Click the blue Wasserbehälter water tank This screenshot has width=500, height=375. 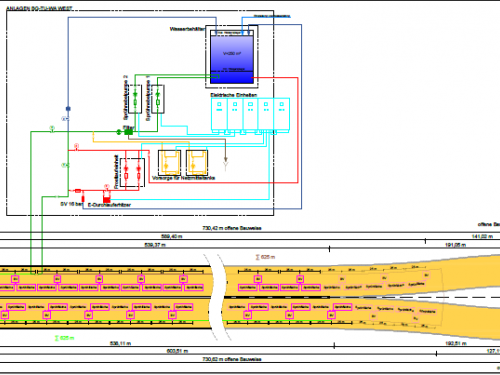point(232,59)
